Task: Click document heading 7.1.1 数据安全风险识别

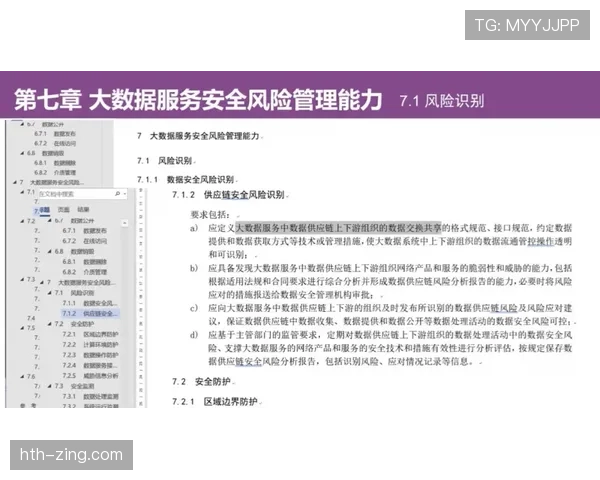Action: (186, 179)
